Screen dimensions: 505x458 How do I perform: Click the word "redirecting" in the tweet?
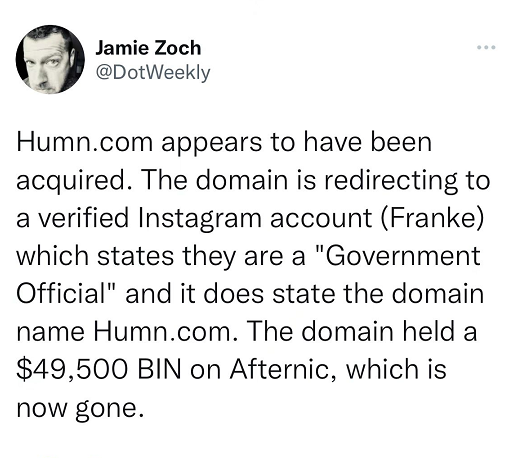coord(391,182)
